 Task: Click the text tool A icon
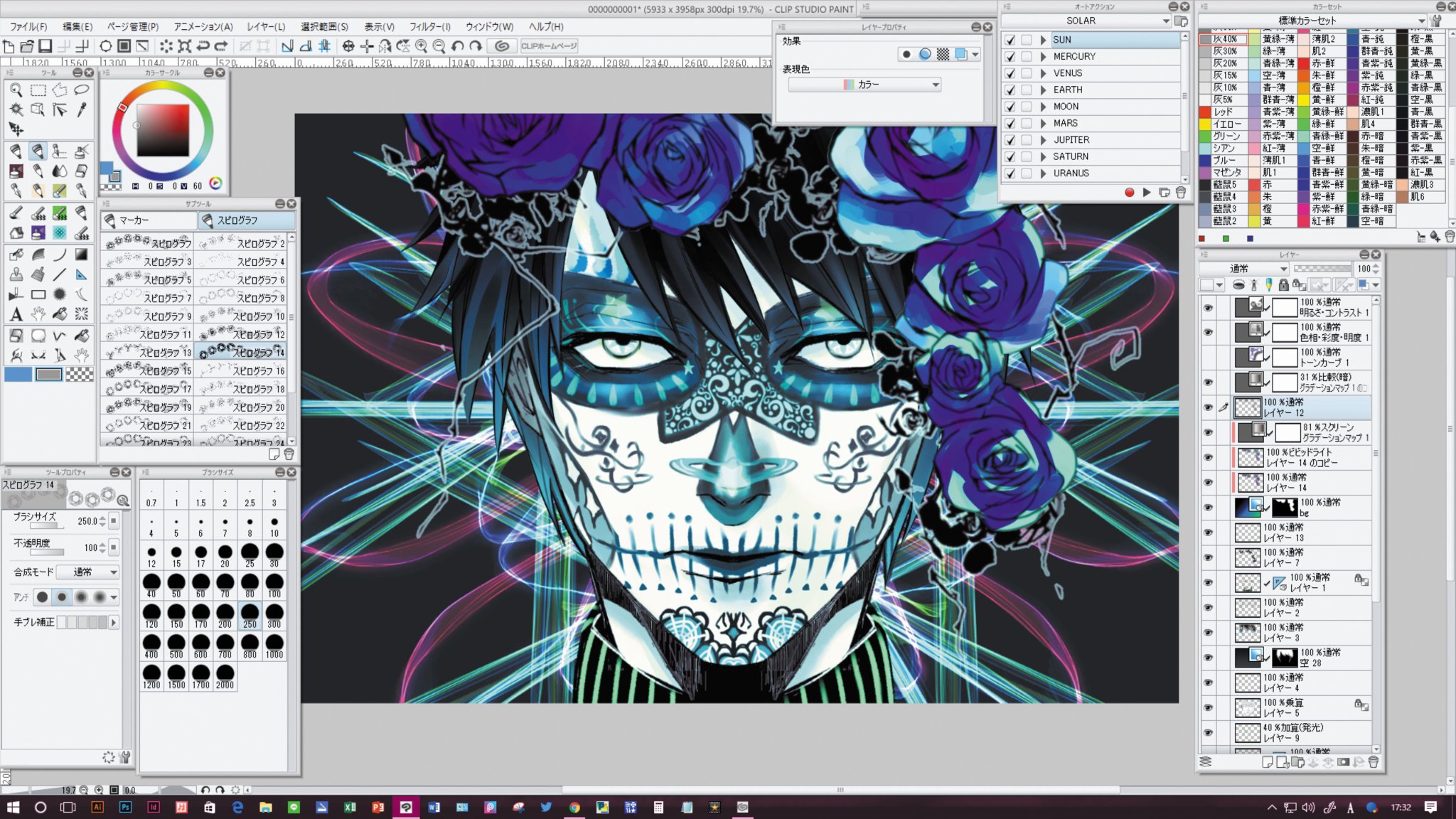pos(16,314)
